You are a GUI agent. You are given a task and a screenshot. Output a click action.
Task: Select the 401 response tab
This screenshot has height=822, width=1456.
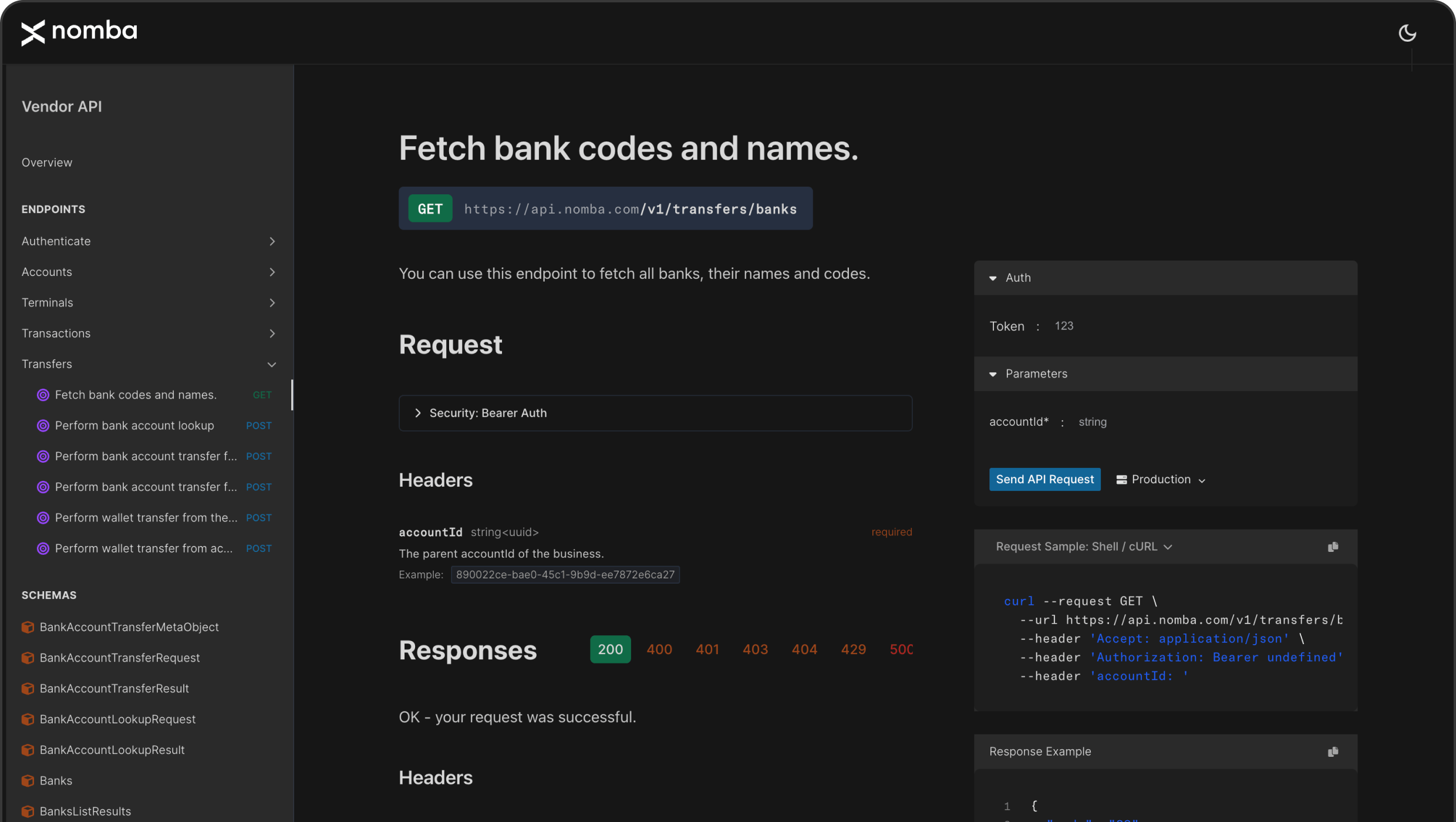[x=707, y=649]
